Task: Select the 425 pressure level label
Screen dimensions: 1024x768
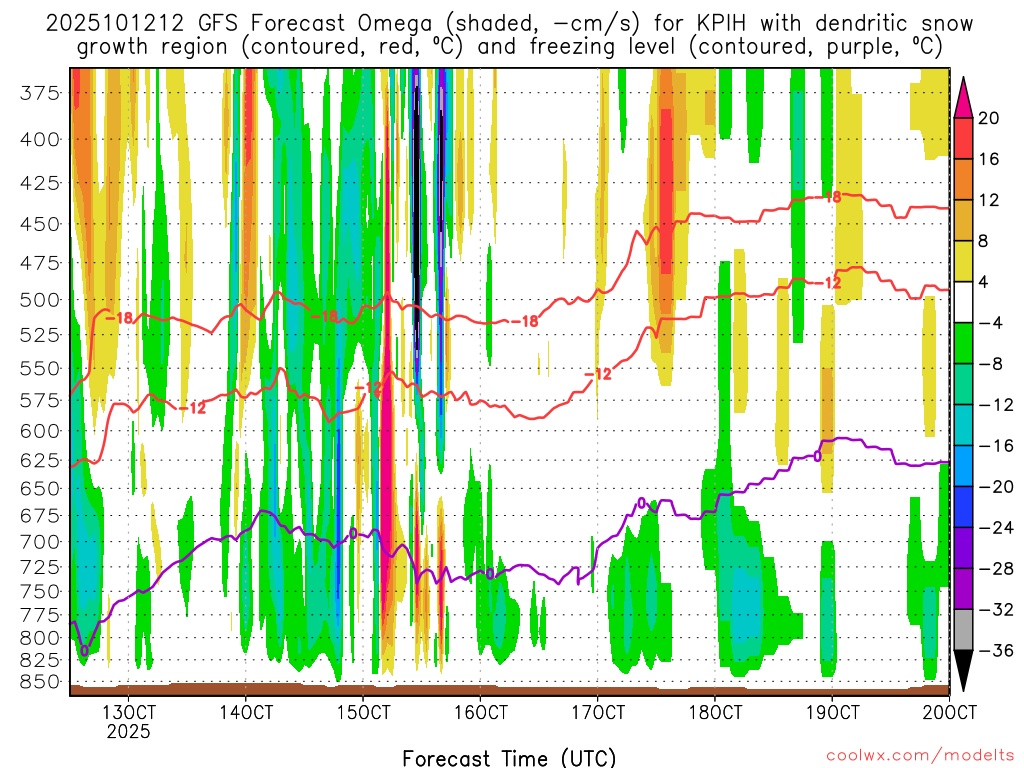Action: pos(39,183)
